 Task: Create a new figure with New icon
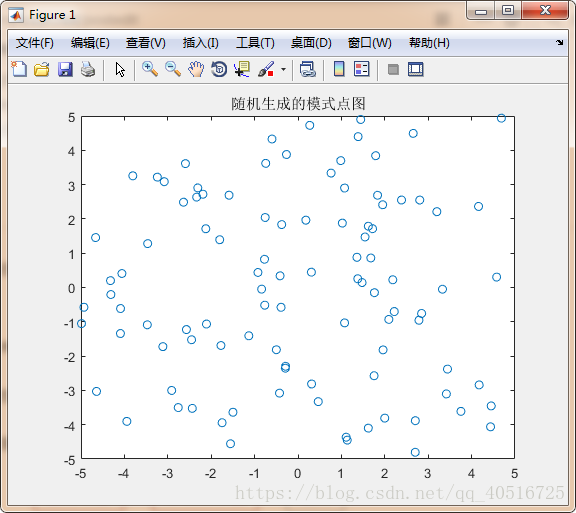pyautogui.click(x=19, y=69)
